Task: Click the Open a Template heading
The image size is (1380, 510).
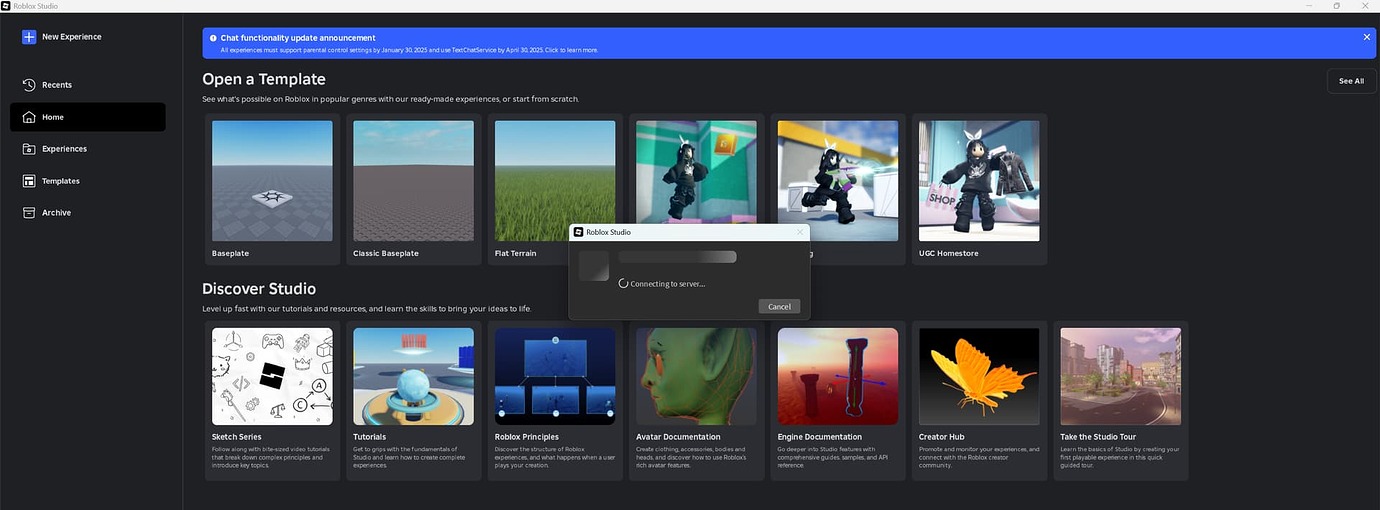Action: click(x=264, y=79)
